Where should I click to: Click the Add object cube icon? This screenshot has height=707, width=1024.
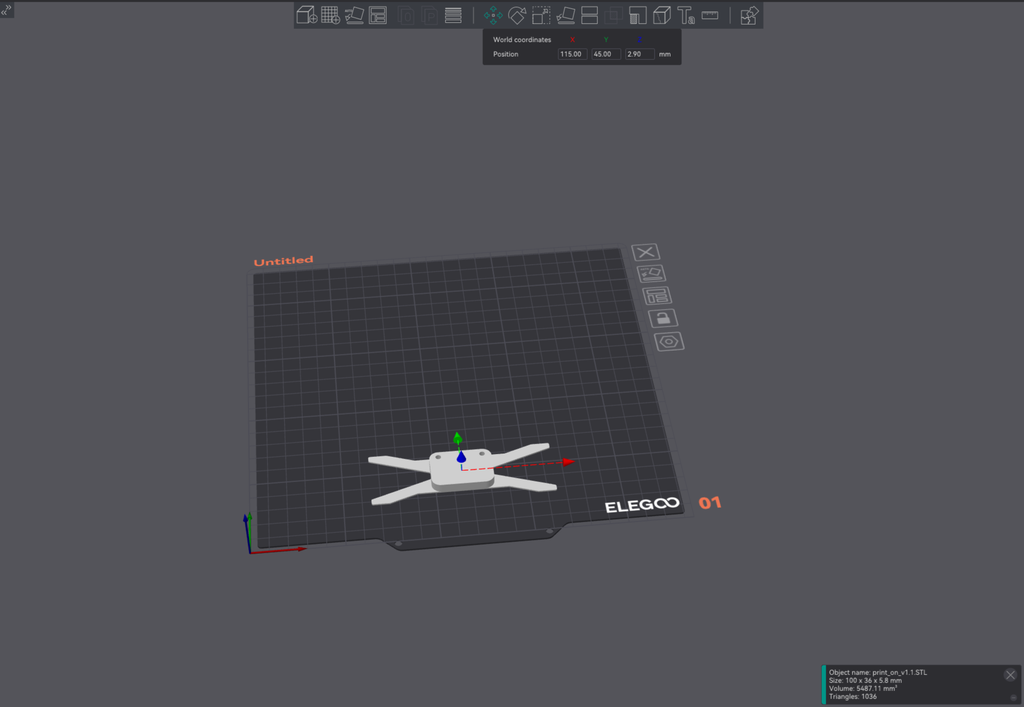pos(306,15)
